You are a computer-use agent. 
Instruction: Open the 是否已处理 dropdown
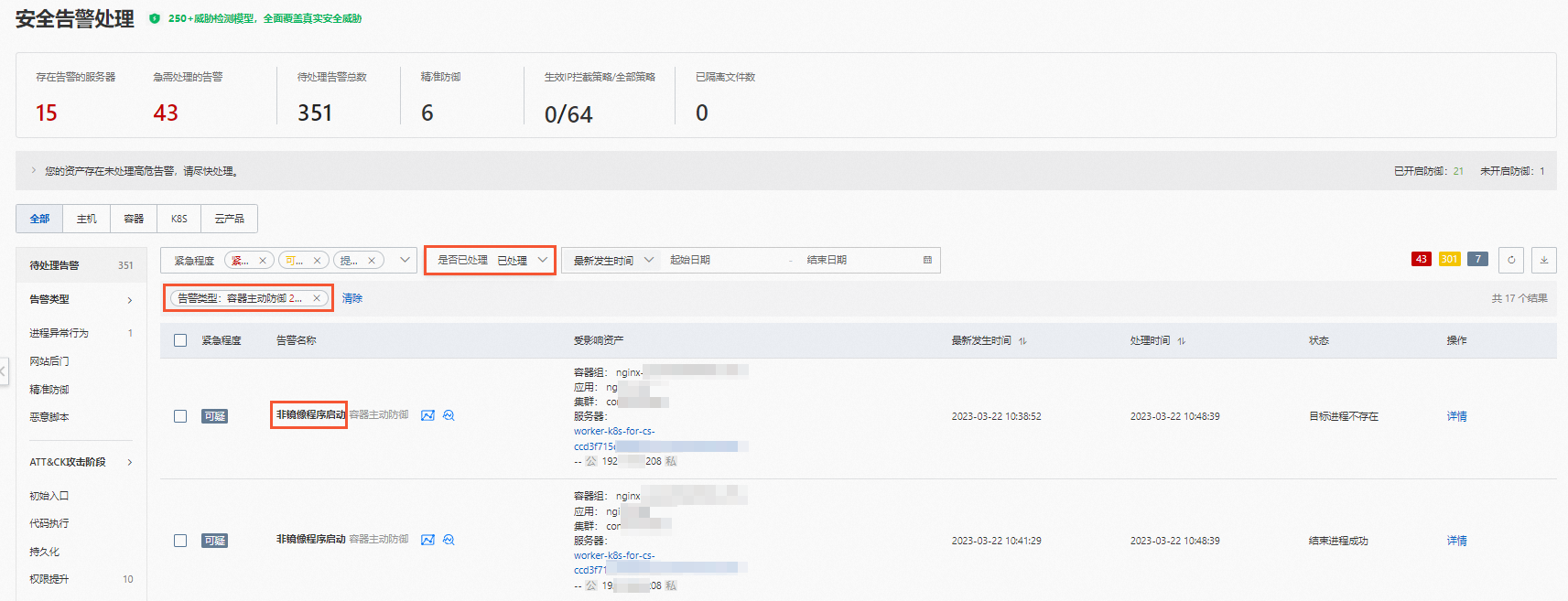pos(490,260)
